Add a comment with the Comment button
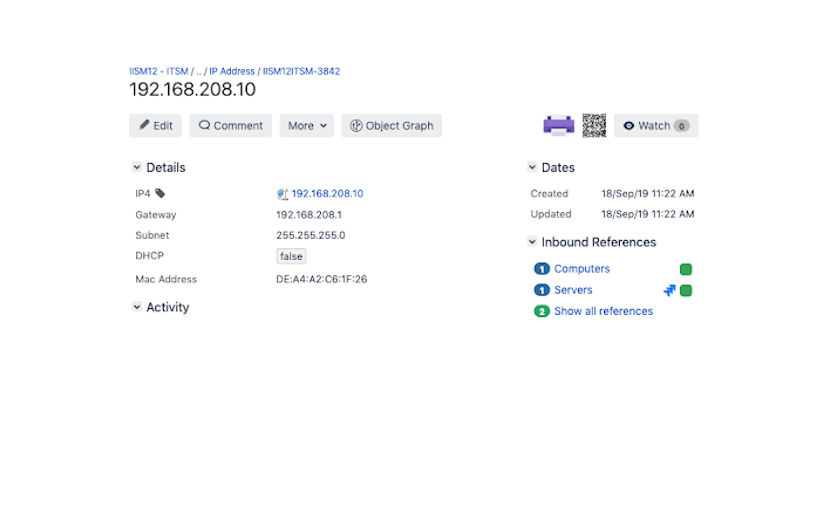The image size is (828, 510). [231, 126]
